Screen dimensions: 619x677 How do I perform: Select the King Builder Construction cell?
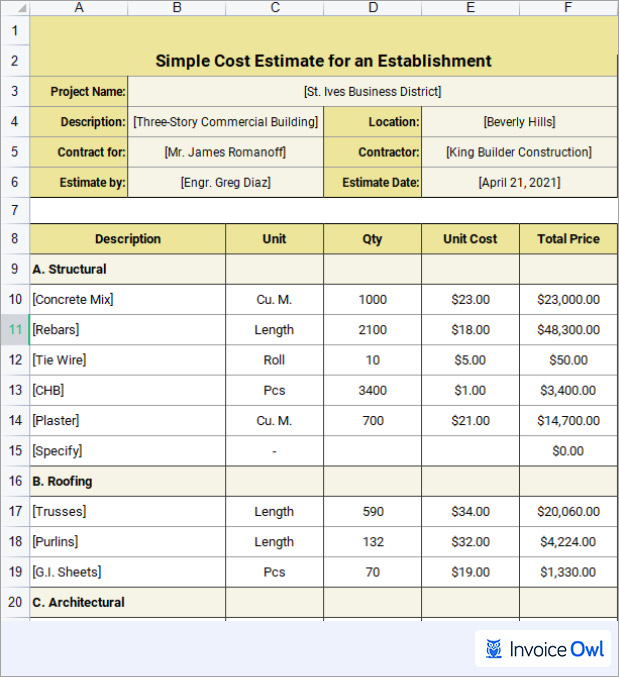pos(518,152)
